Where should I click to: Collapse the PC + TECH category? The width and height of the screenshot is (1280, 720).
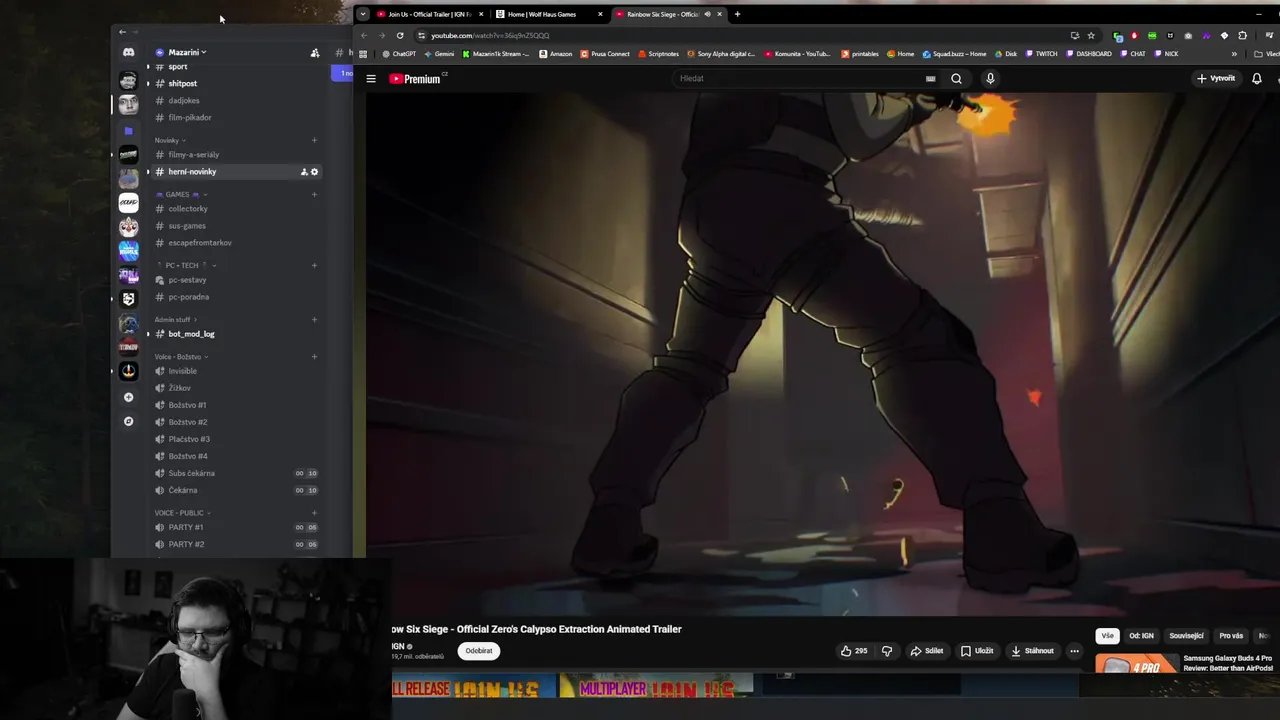click(186, 265)
